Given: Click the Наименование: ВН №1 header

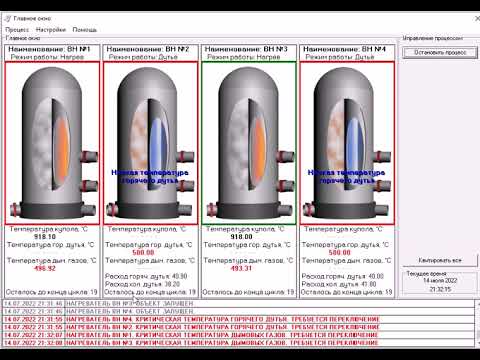Looking at the screenshot, I should click(49, 49).
